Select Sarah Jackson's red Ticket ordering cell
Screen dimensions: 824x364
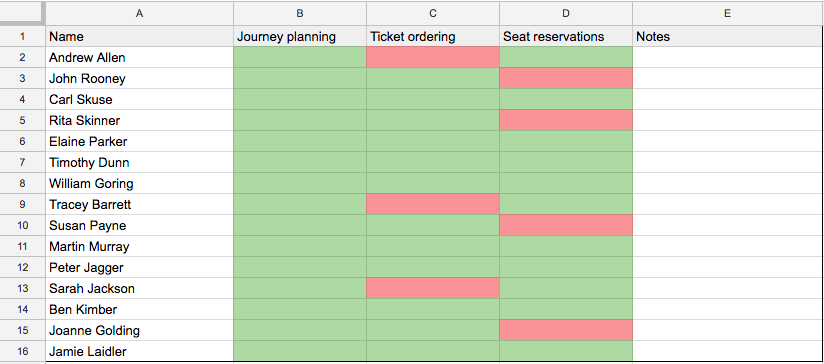click(x=433, y=288)
